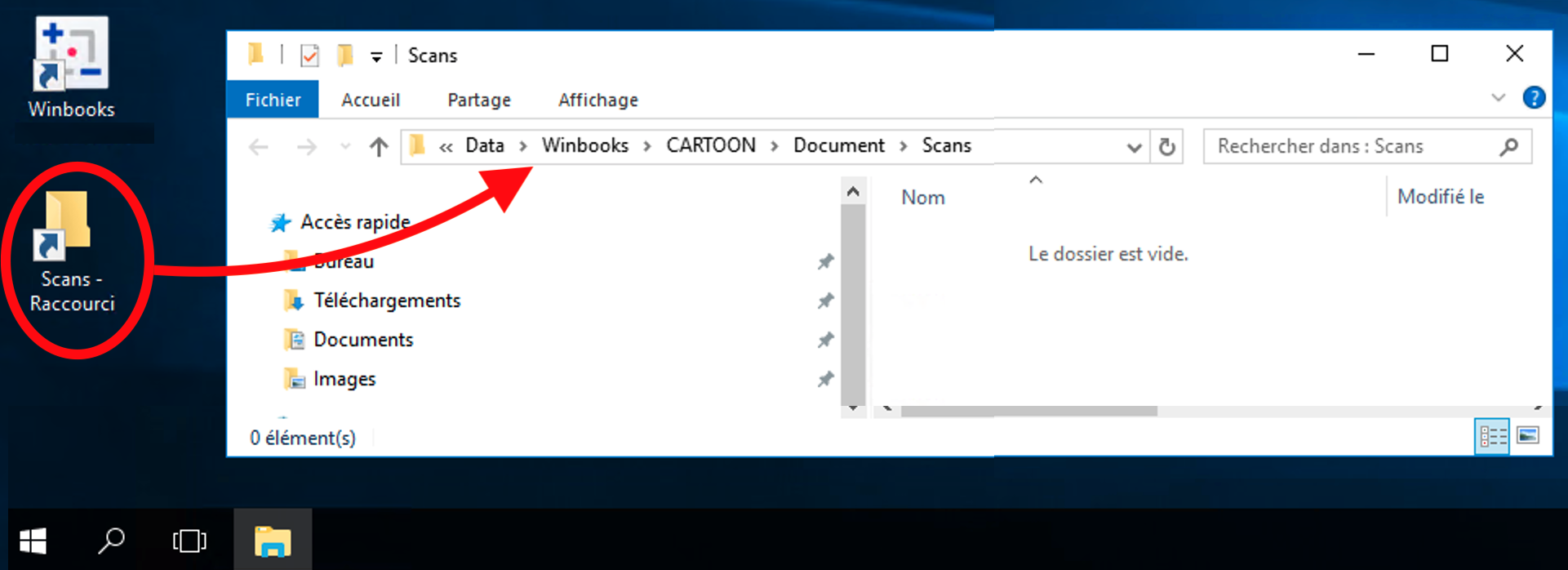Click the New folder quick access icon

(x=345, y=56)
